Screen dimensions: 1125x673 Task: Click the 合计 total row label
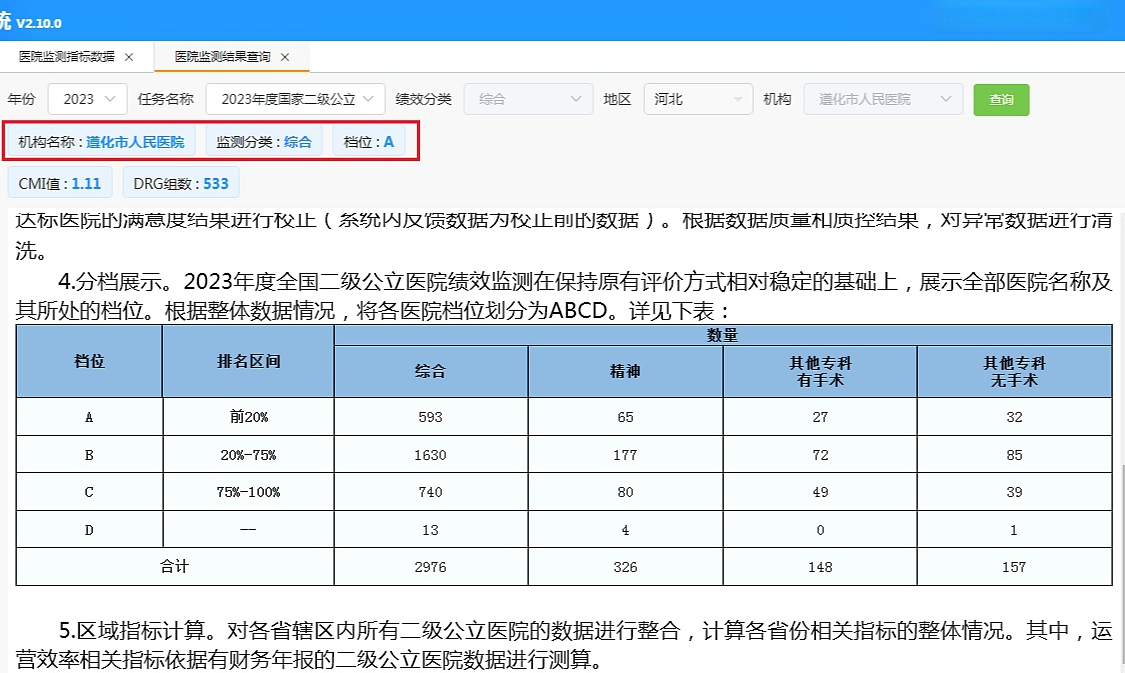[175, 566]
